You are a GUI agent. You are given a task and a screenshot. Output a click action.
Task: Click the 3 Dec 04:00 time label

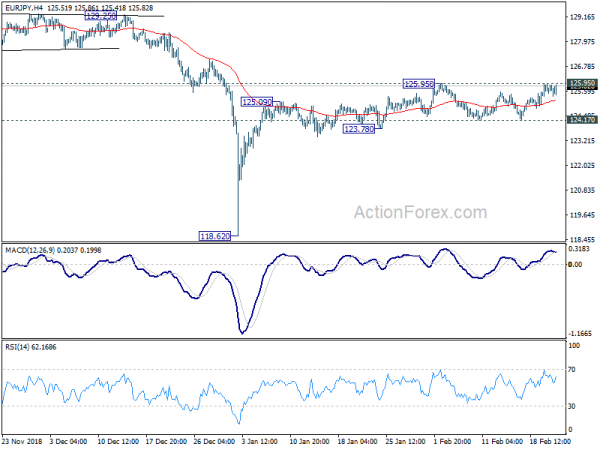coord(68,441)
